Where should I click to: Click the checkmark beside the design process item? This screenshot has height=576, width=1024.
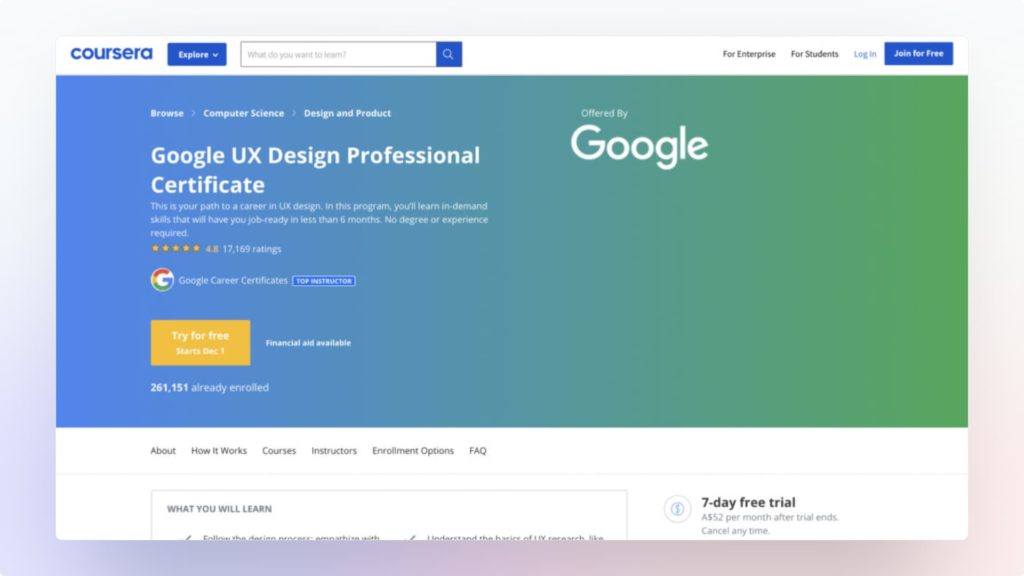(190, 538)
